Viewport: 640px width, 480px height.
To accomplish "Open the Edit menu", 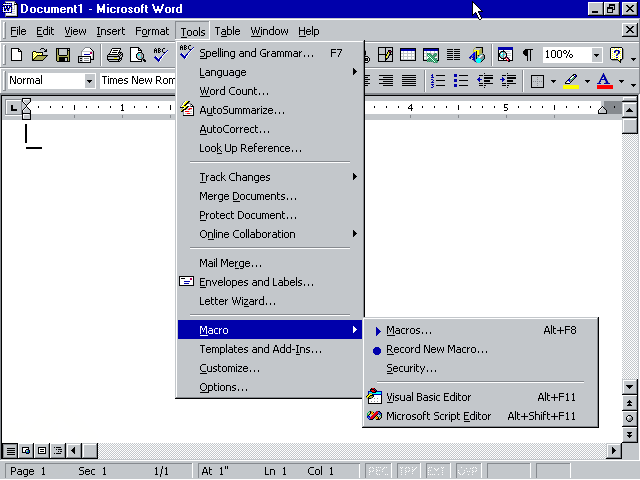I will pos(45,31).
